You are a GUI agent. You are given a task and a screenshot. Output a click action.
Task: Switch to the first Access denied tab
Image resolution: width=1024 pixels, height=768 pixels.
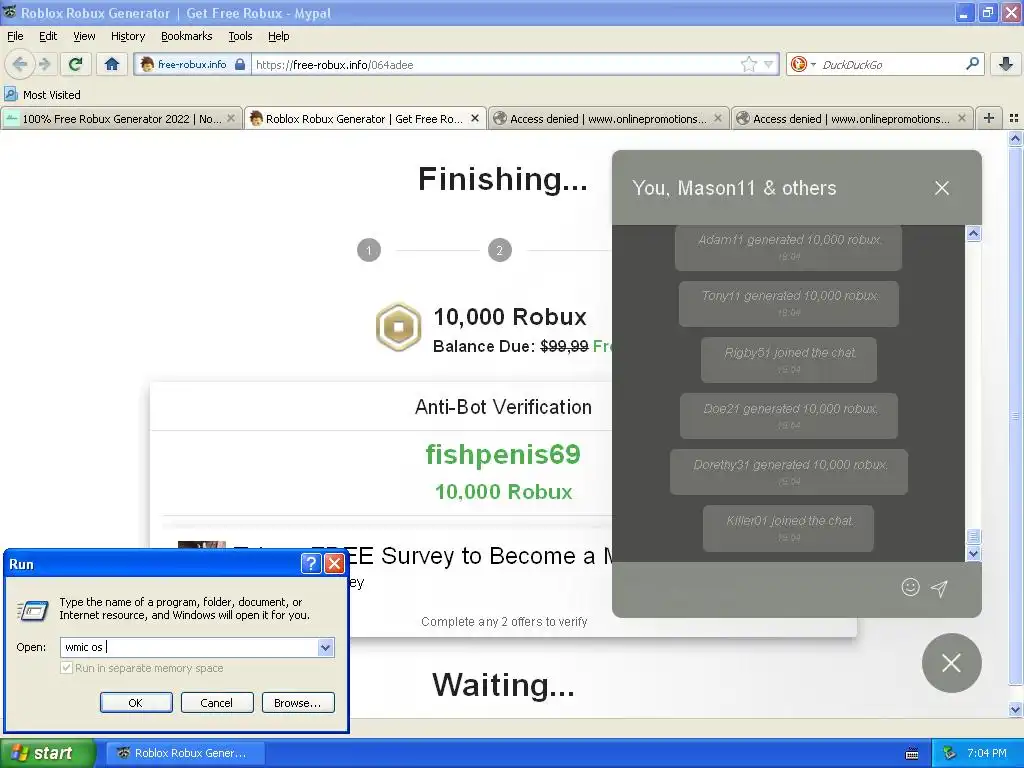pyautogui.click(x=607, y=119)
